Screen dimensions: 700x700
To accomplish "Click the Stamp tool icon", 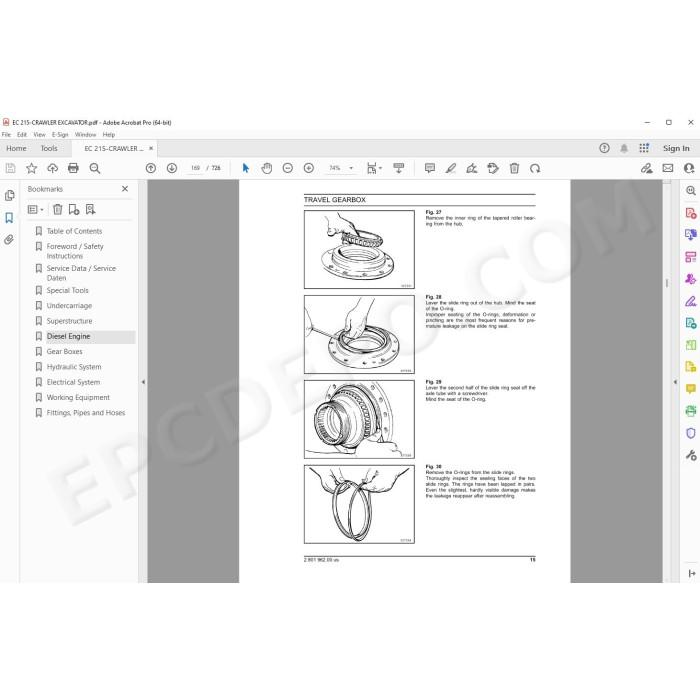I will (x=493, y=168).
